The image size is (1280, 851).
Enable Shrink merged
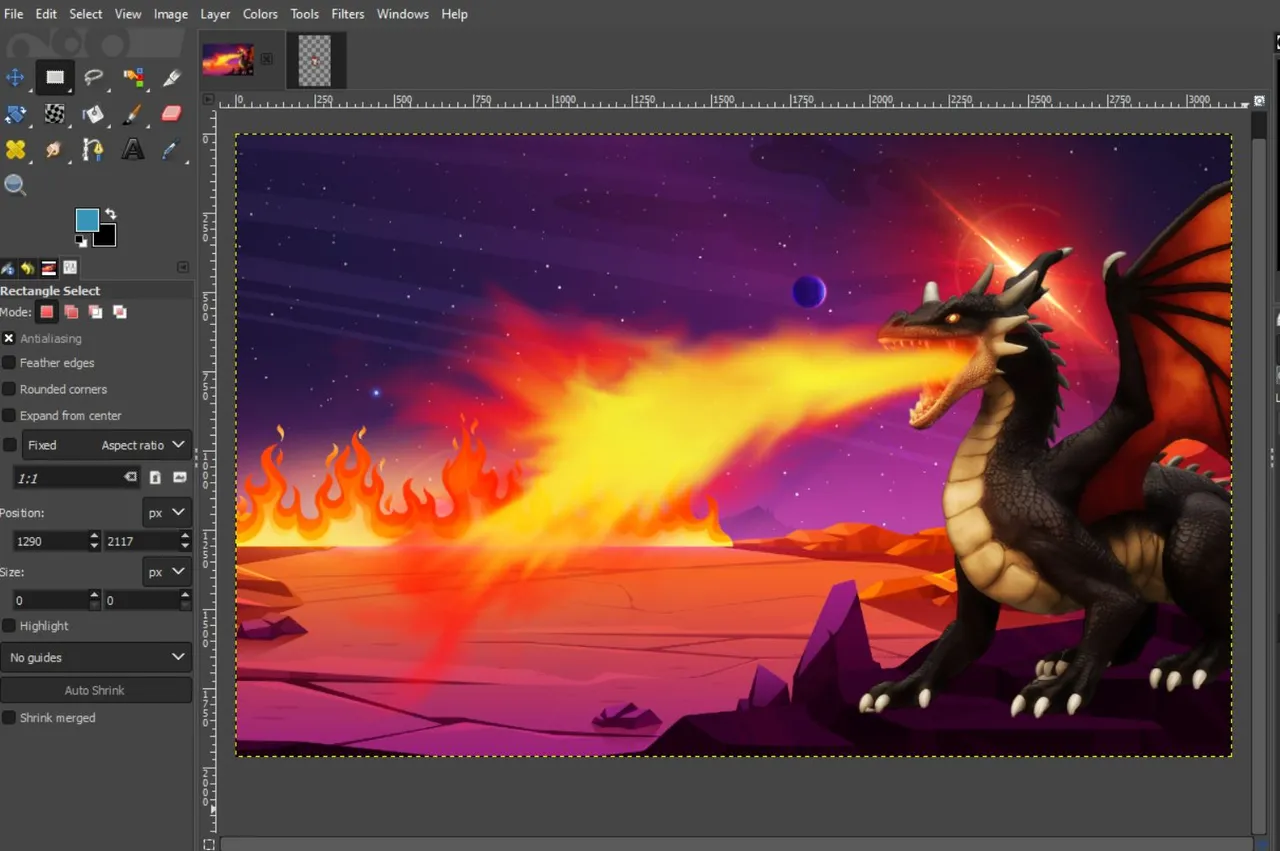click(x=9, y=718)
